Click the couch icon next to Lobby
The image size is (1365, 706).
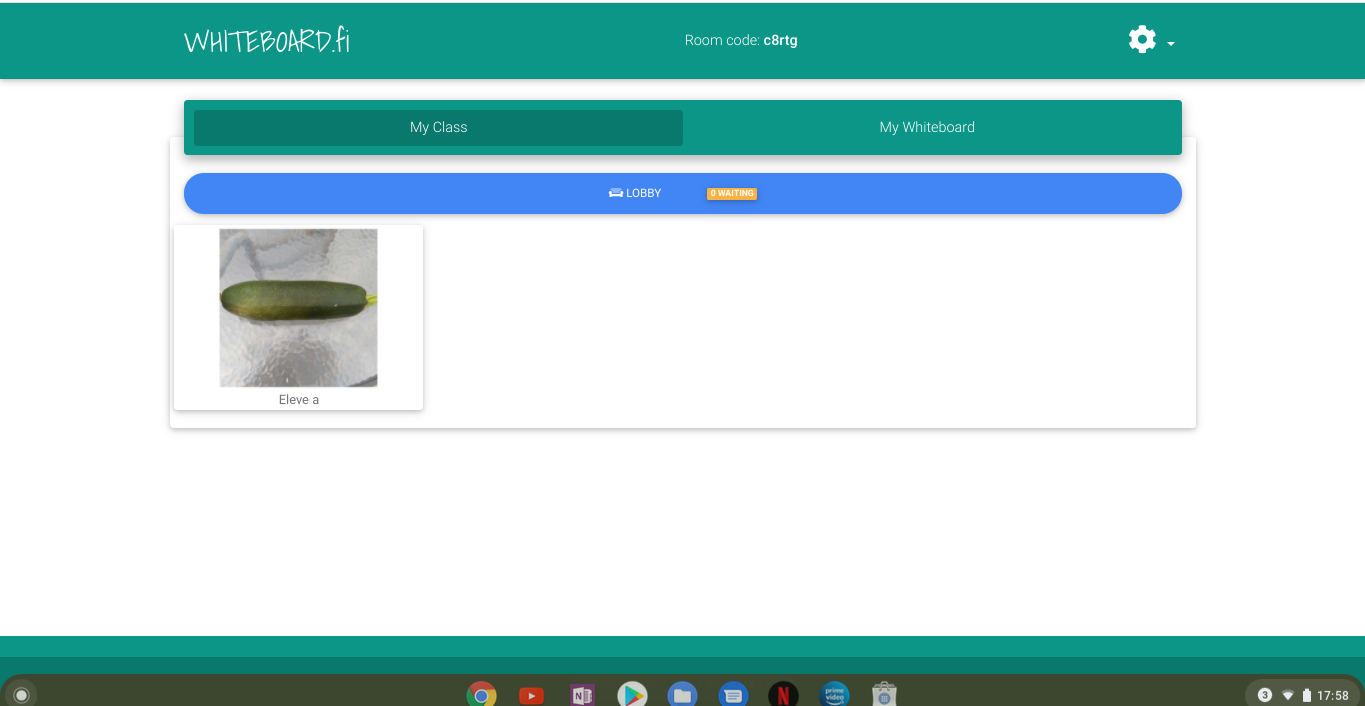tap(615, 193)
